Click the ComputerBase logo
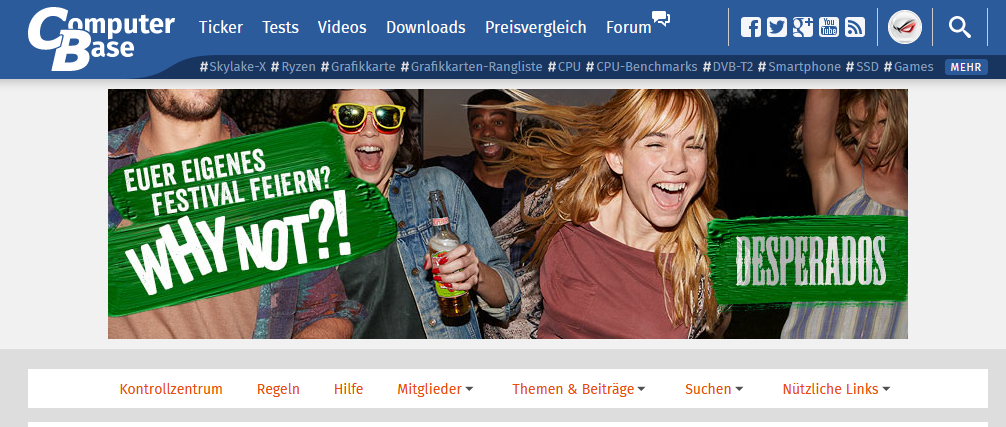The height and width of the screenshot is (427, 1006). [x=101, y=38]
